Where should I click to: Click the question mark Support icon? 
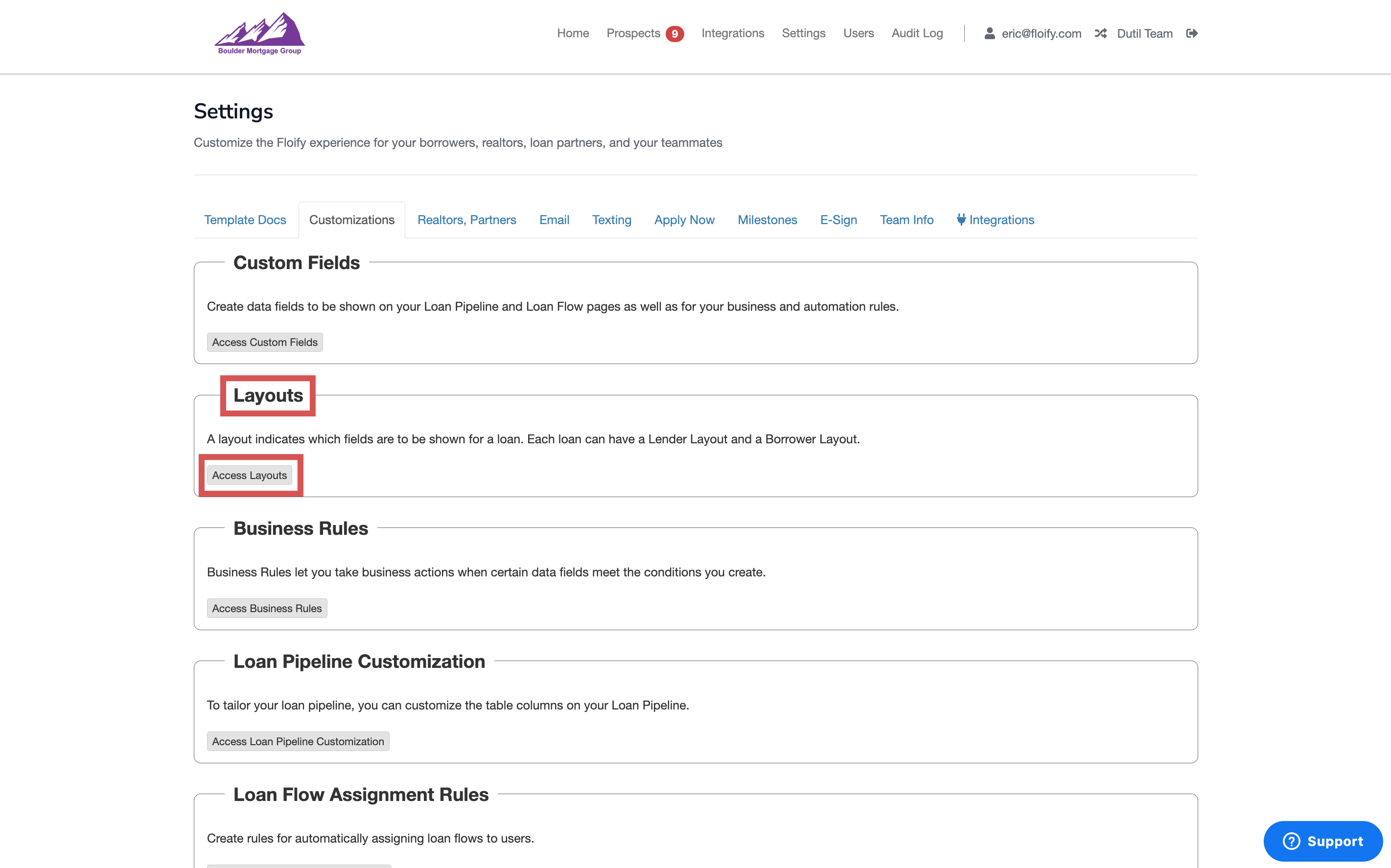tap(1292, 841)
